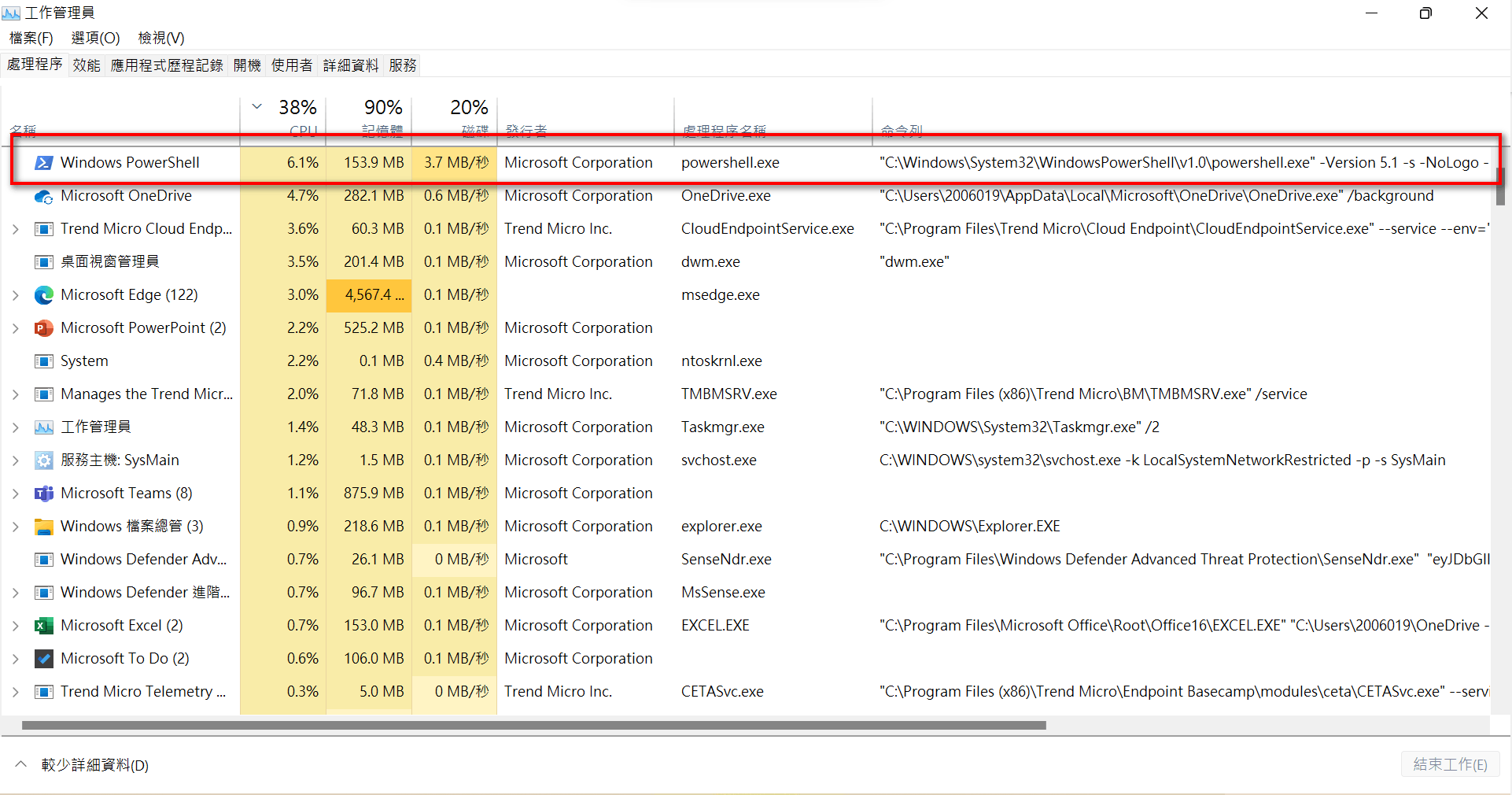Expand the Trend Micro Cloud Endpoint group

pos(16,229)
